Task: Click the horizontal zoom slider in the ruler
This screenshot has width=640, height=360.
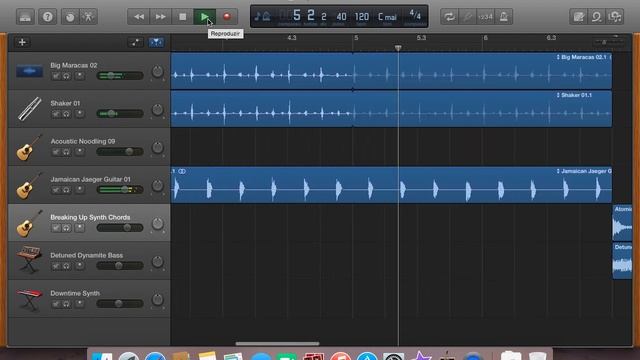Action: [x=608, y=42]
